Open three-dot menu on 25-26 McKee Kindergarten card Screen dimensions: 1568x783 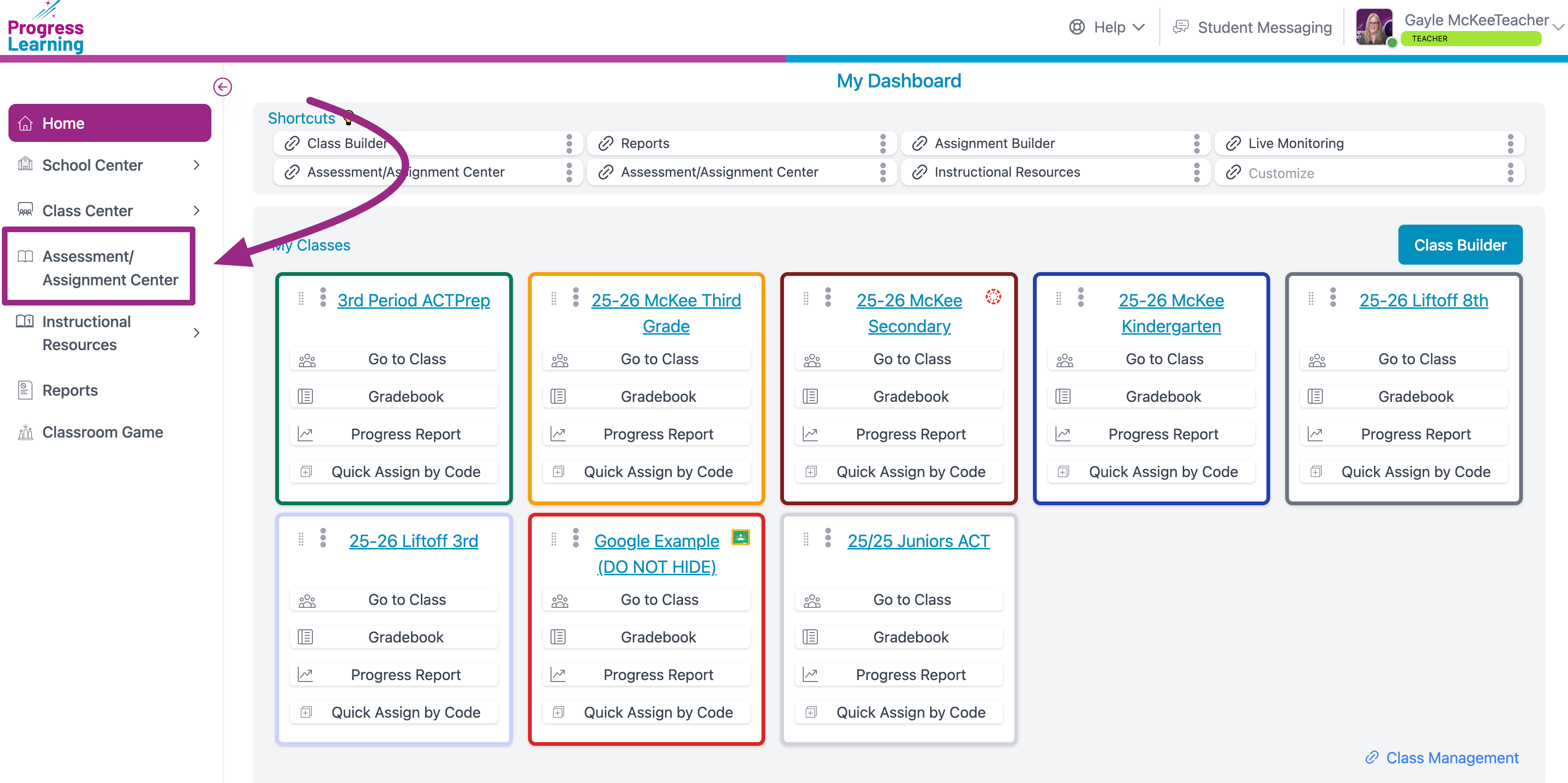coord(1080,298)
